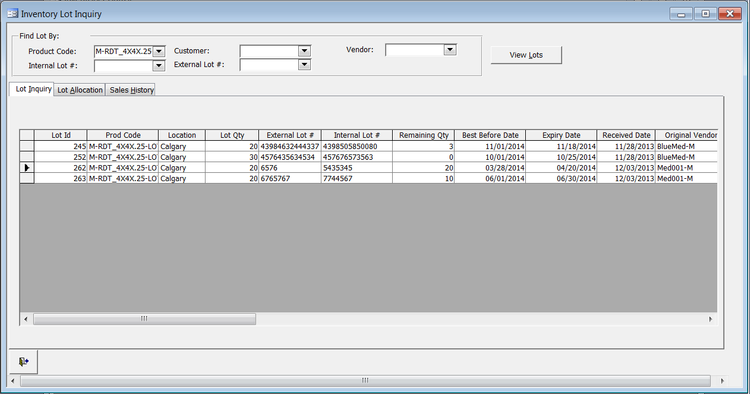
Task: Switch to the Lot Allocation tab
Action: 80,90
